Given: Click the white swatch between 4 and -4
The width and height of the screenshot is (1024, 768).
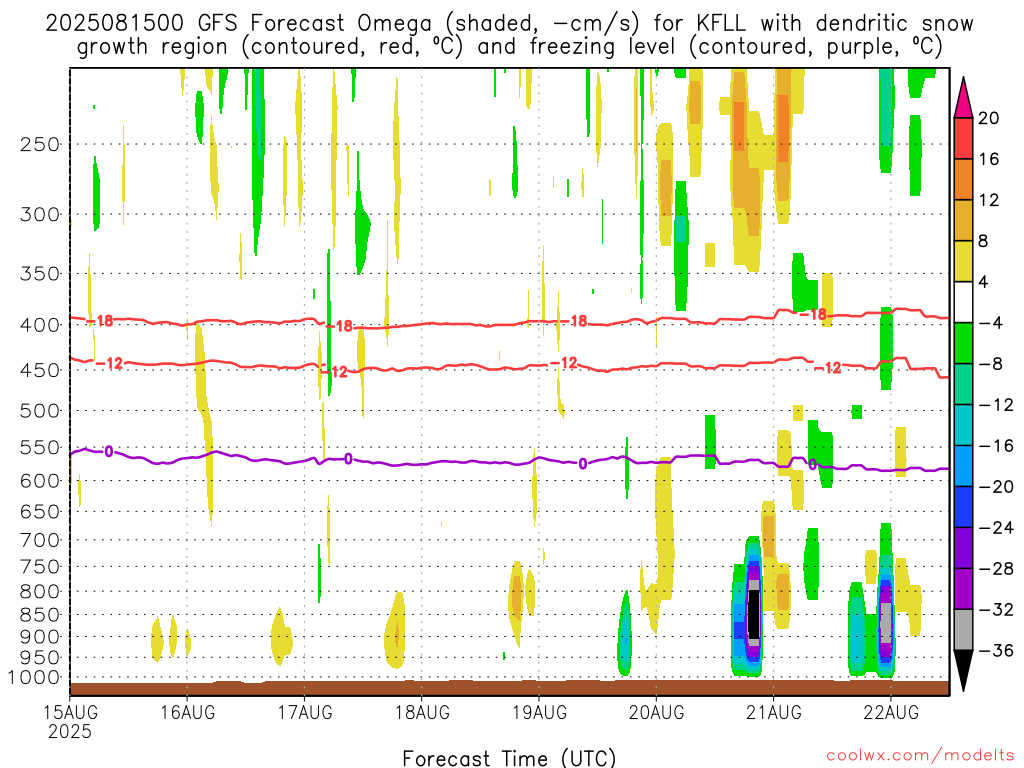Looking at the screenshot, I should point(963,302).
